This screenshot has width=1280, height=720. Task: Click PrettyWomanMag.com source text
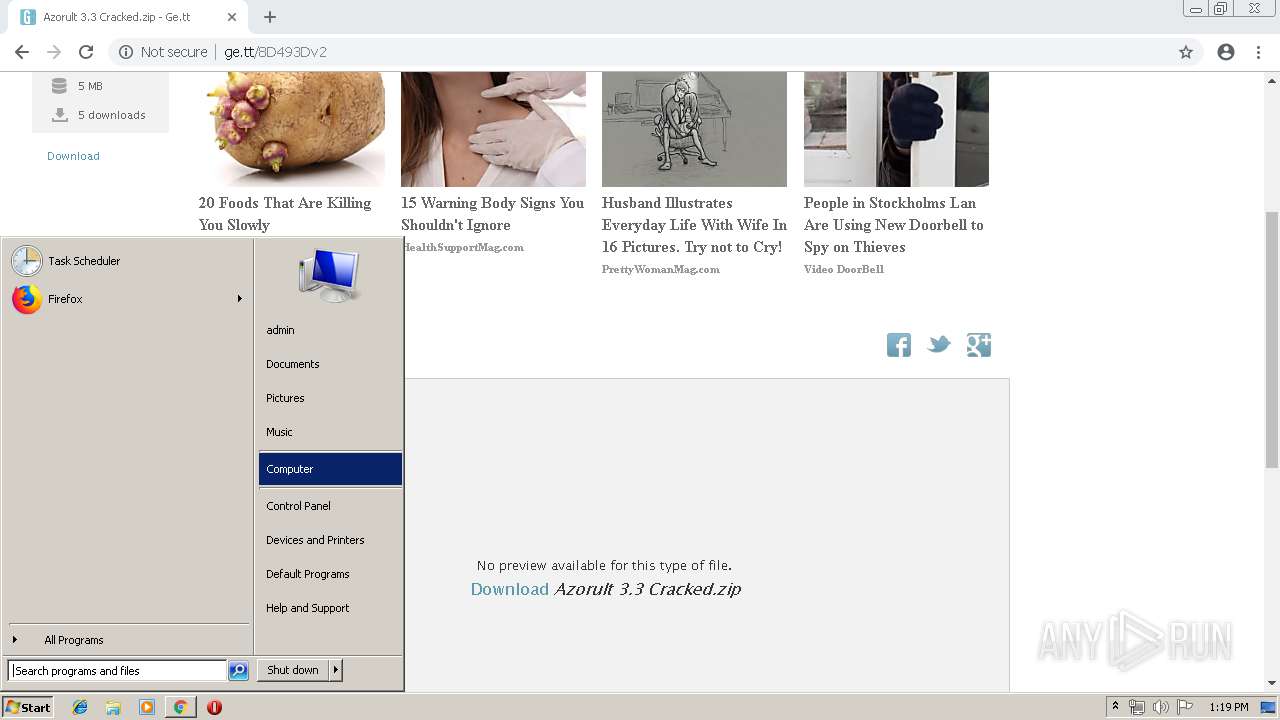tap(661, 269)
